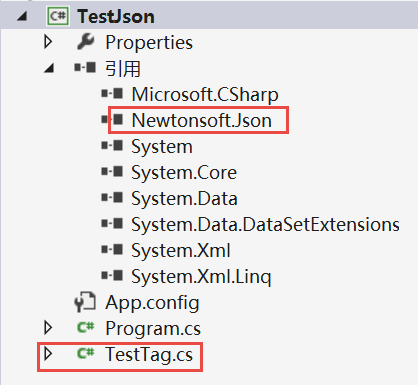Select the System.Data.DataSetExtensions reference
418x385 pixels.
click(265, 224)
